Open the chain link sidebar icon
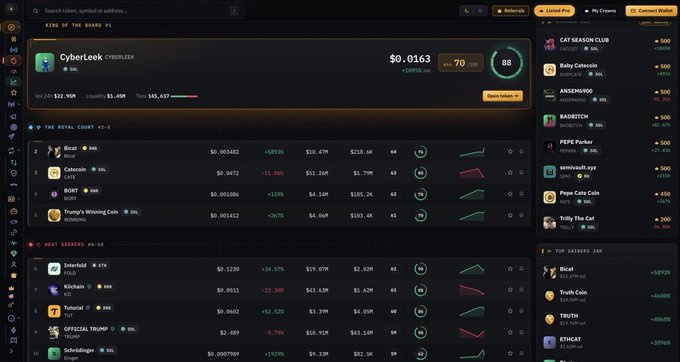 pos(13,232)
